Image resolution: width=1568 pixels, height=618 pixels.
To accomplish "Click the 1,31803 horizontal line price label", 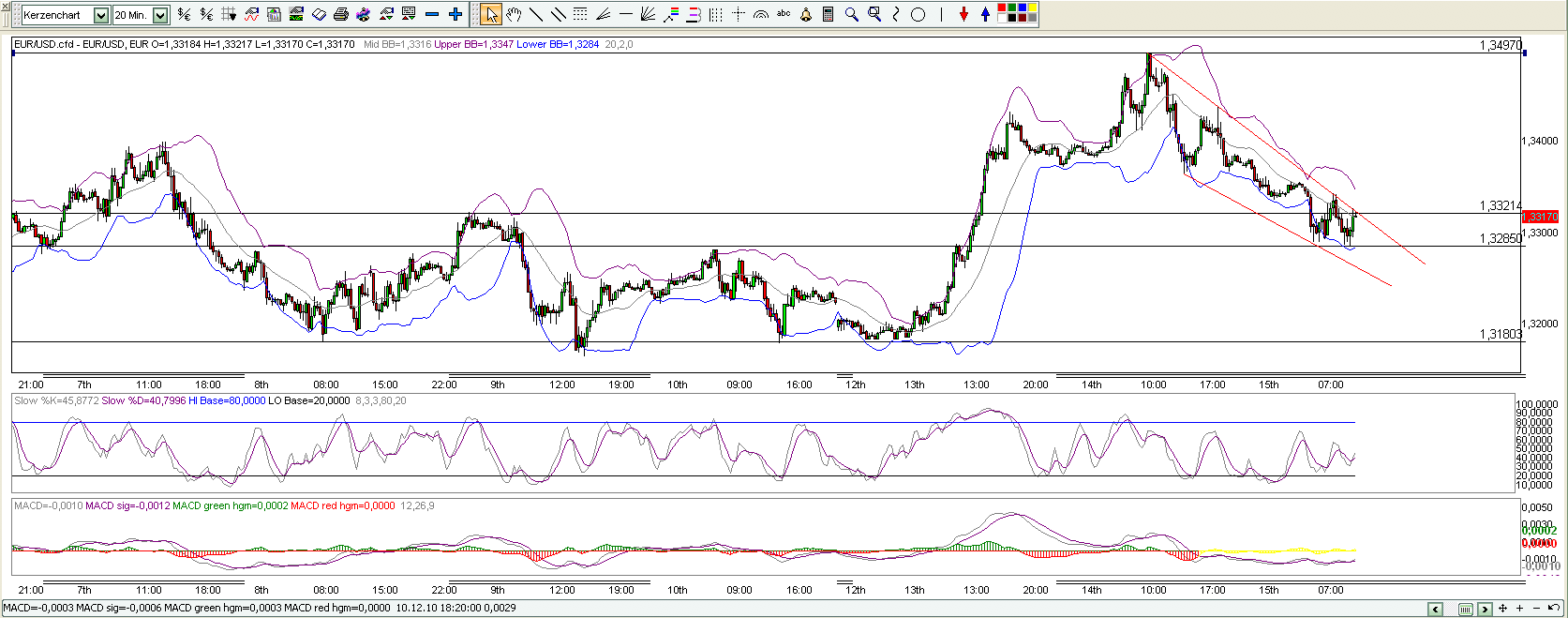I will coord(1501,334).
